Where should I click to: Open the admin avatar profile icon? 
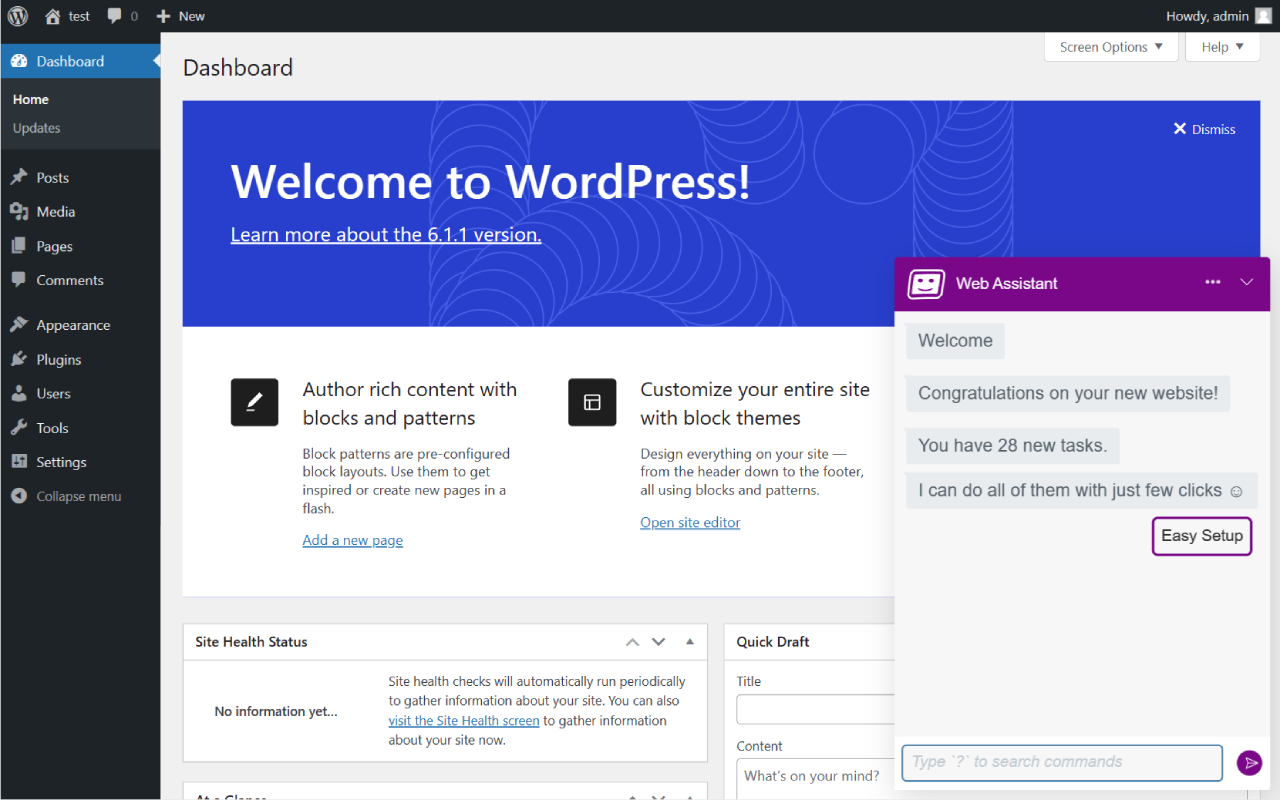coord(1263,16)
